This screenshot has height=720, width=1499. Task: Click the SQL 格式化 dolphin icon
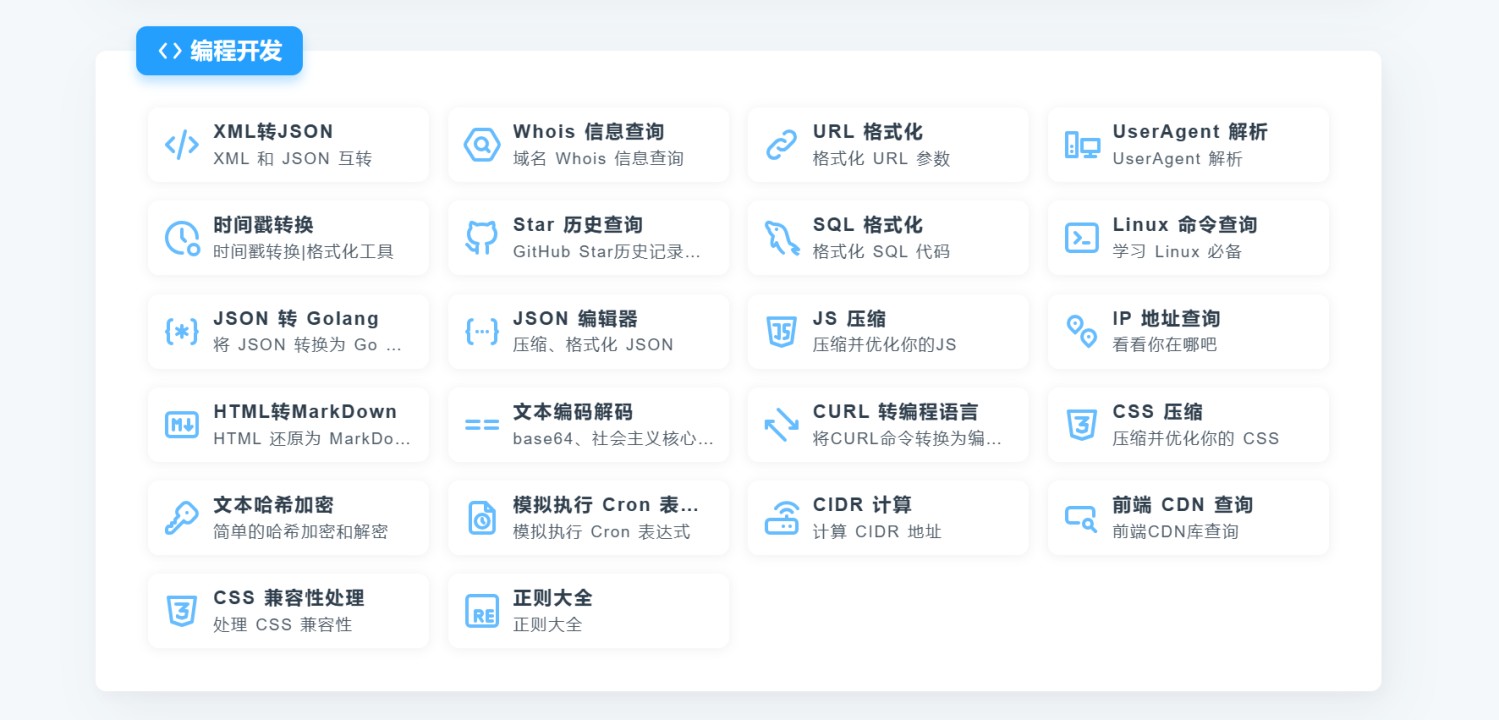[782, 238]
